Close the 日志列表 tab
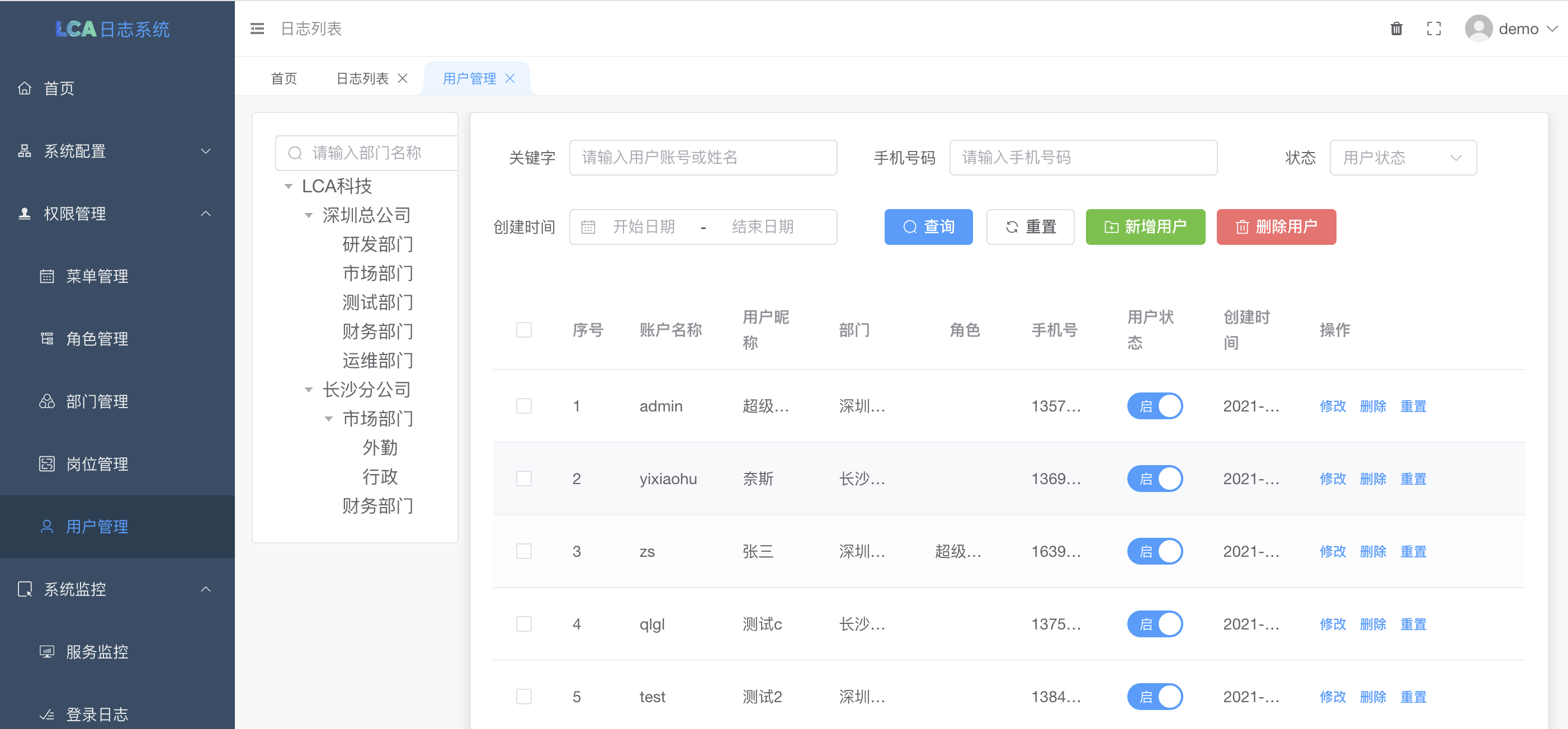Screen dimensions: 1568x729 [x=403, y=78]
